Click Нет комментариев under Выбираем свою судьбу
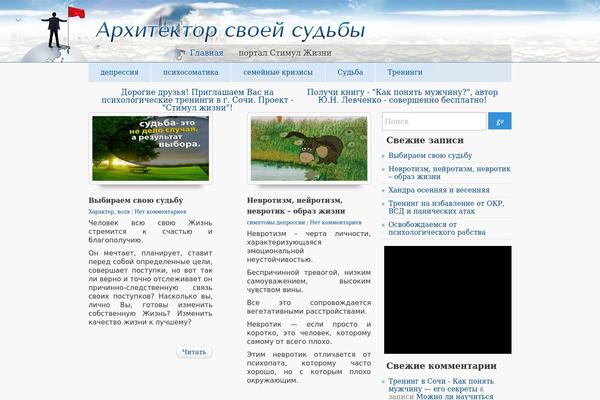Screen dimensions: 600x400 [160, 212]
